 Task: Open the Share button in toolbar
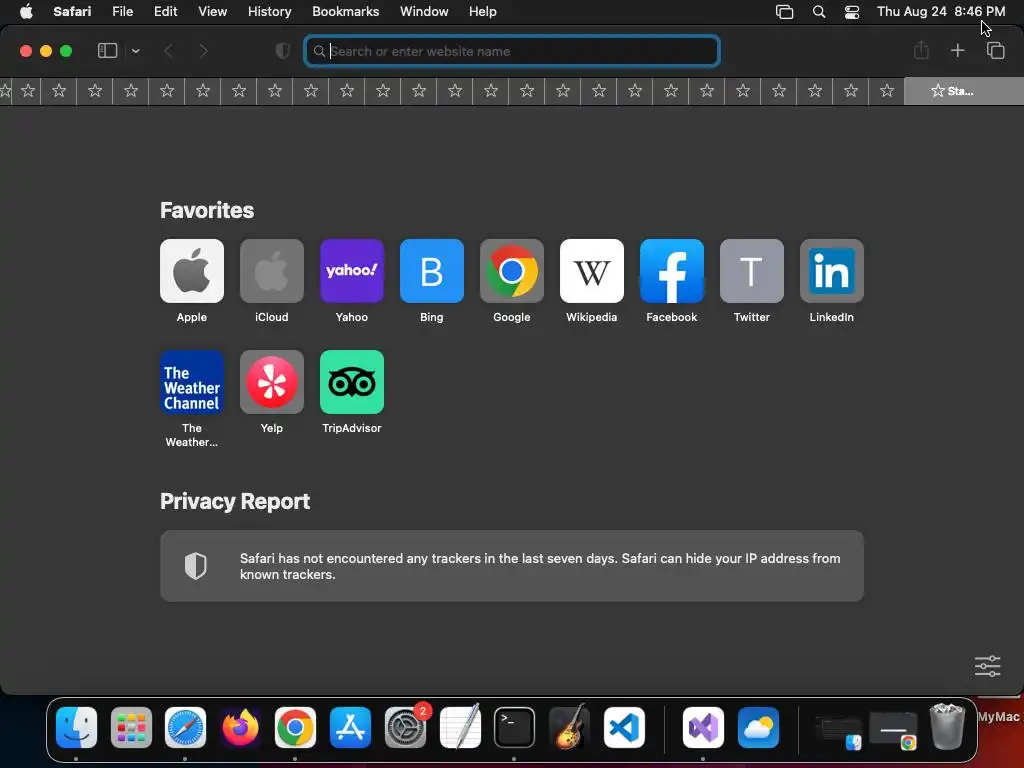point(921,50)
